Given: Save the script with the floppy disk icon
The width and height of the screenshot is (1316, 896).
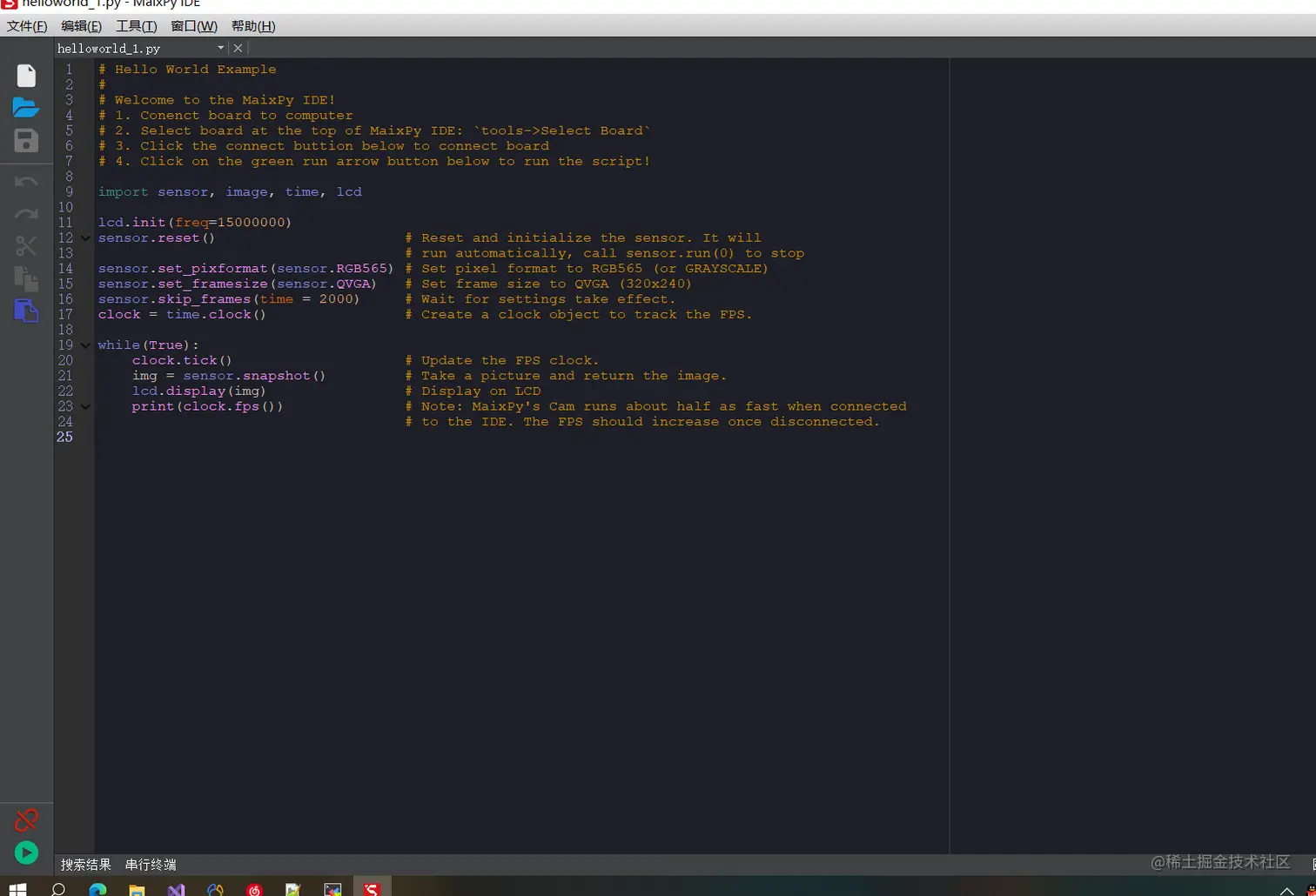Looking at the screenshot, I should 26,141.
